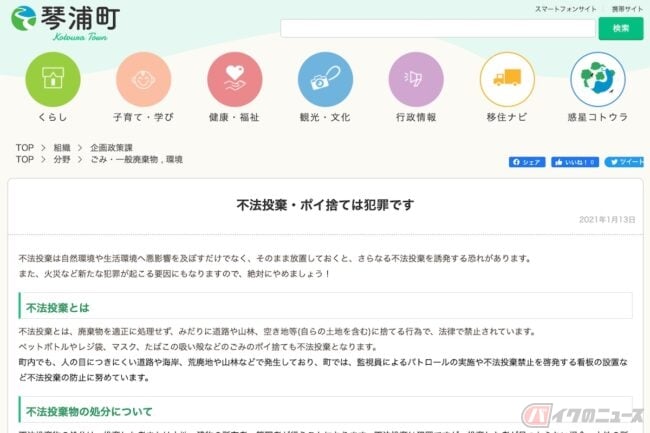Select the 行政情報 megaphone icon

point(416,79)
